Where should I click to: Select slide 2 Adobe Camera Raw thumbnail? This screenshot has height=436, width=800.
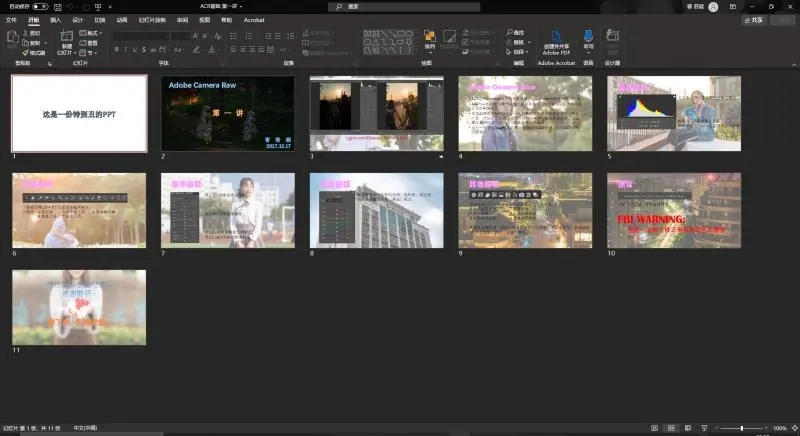(228, 113)
